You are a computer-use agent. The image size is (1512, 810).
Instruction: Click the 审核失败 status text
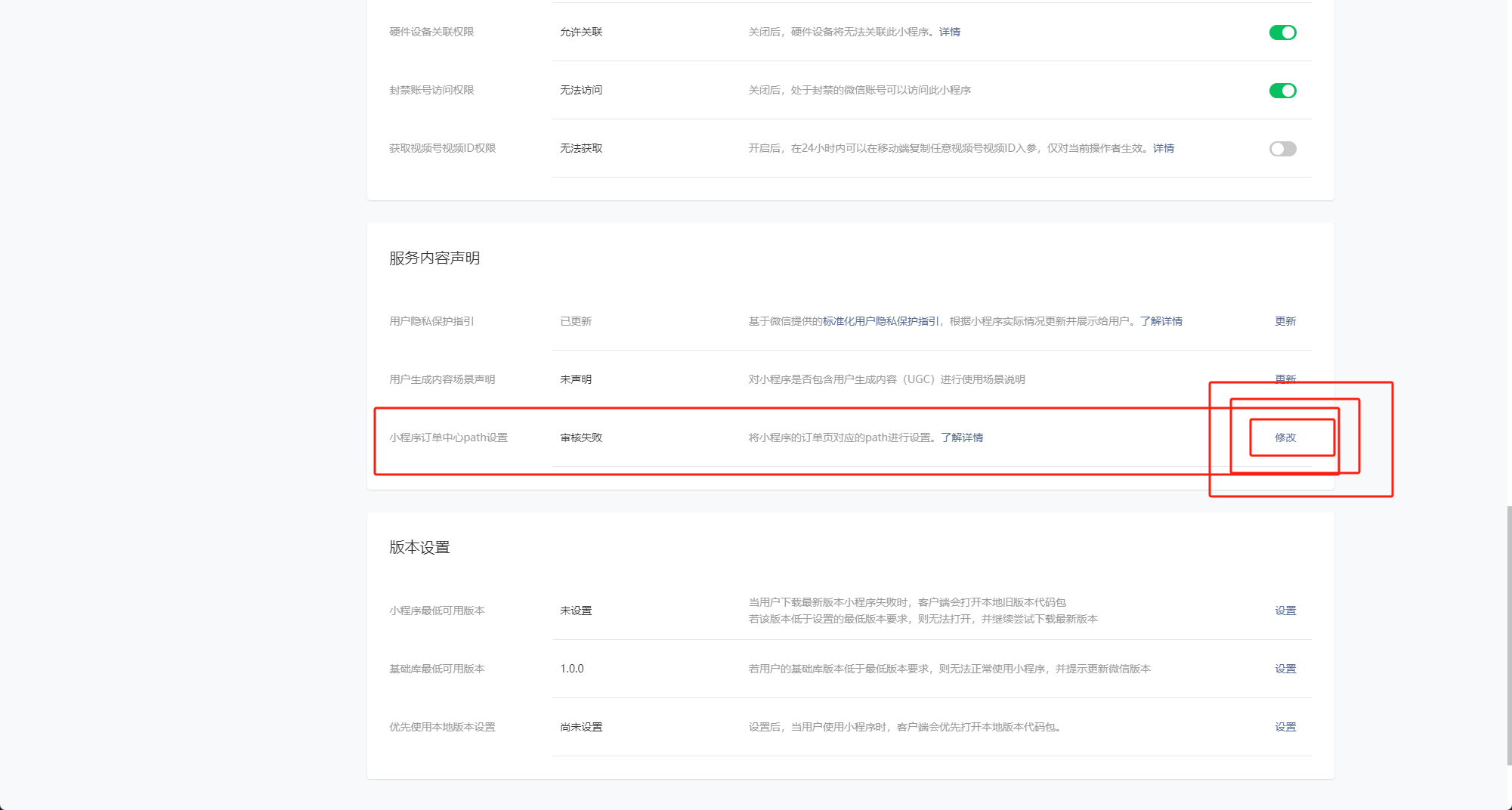tap(581, 437)
